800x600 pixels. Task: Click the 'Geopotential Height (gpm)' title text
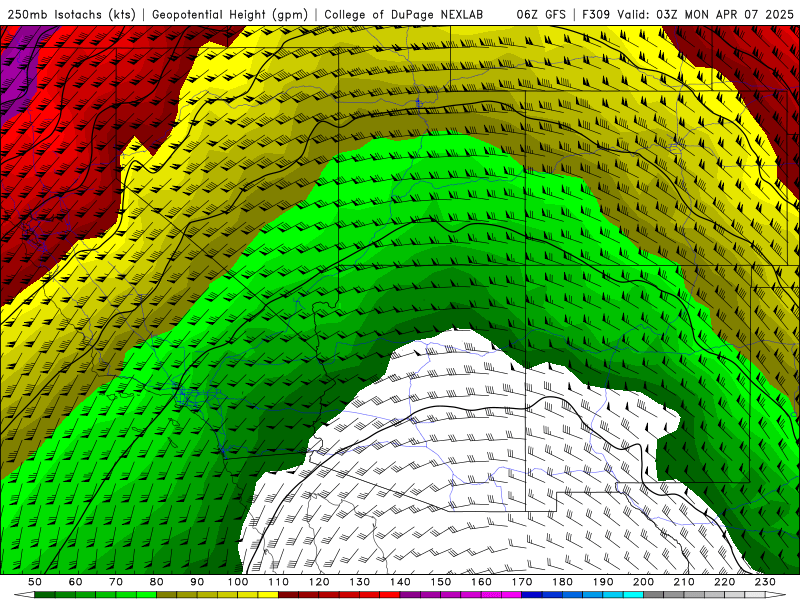(x=230, y=15)
